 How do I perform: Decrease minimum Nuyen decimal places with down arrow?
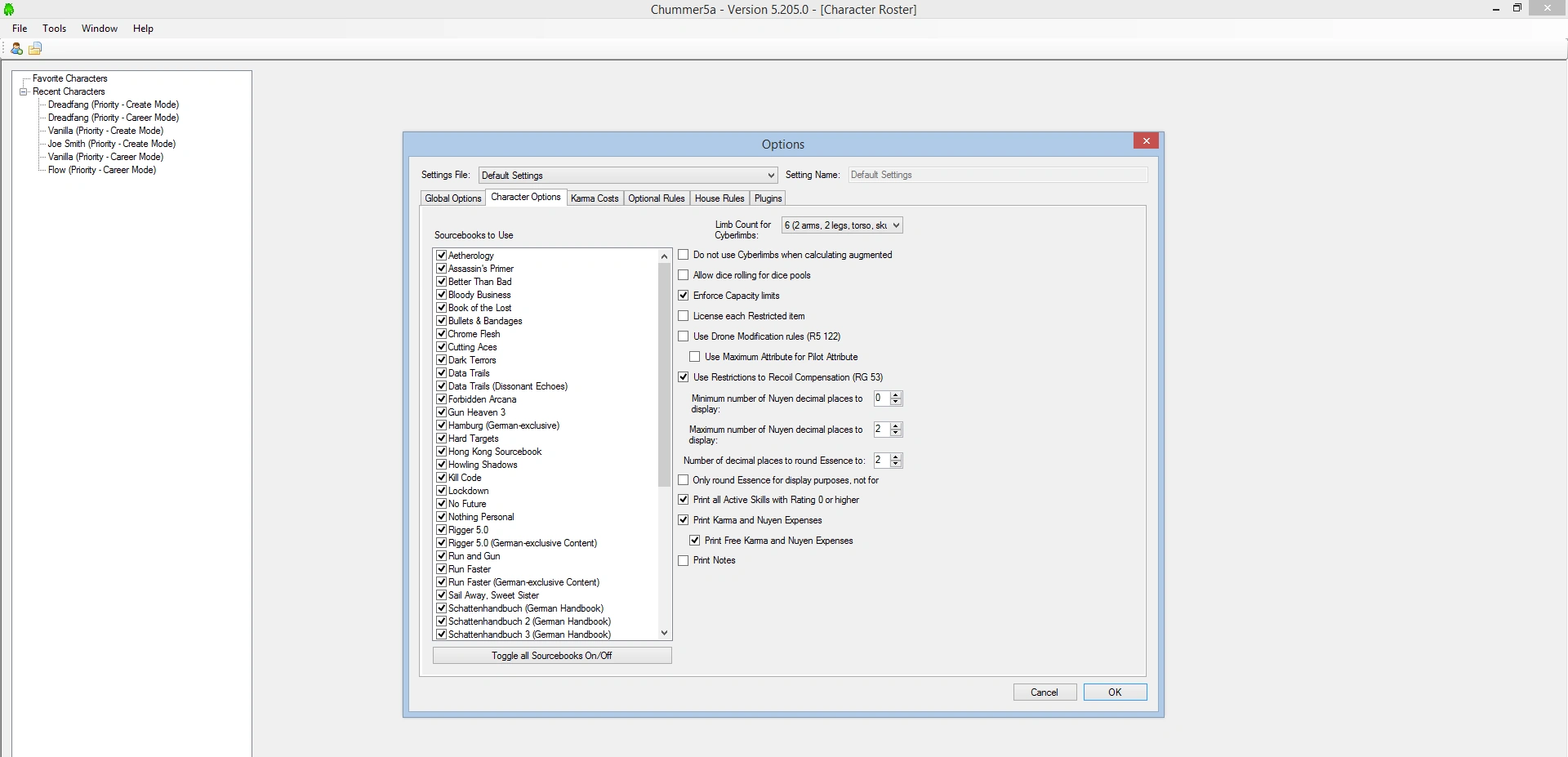pyautogui.click(x=896, y=402)
